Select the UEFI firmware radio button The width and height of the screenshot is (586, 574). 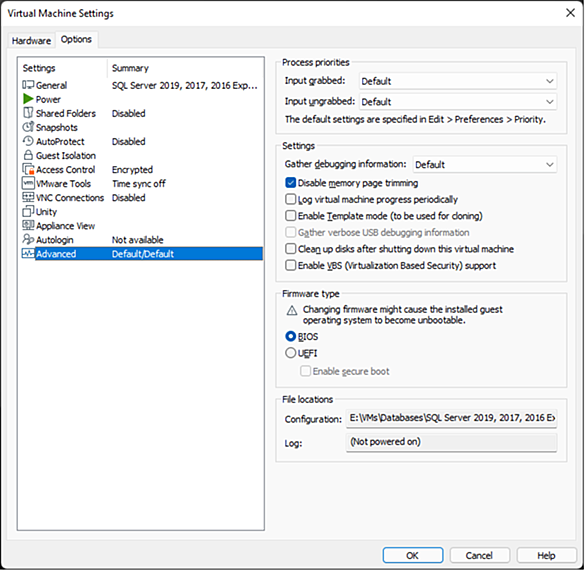click(290, 353)
